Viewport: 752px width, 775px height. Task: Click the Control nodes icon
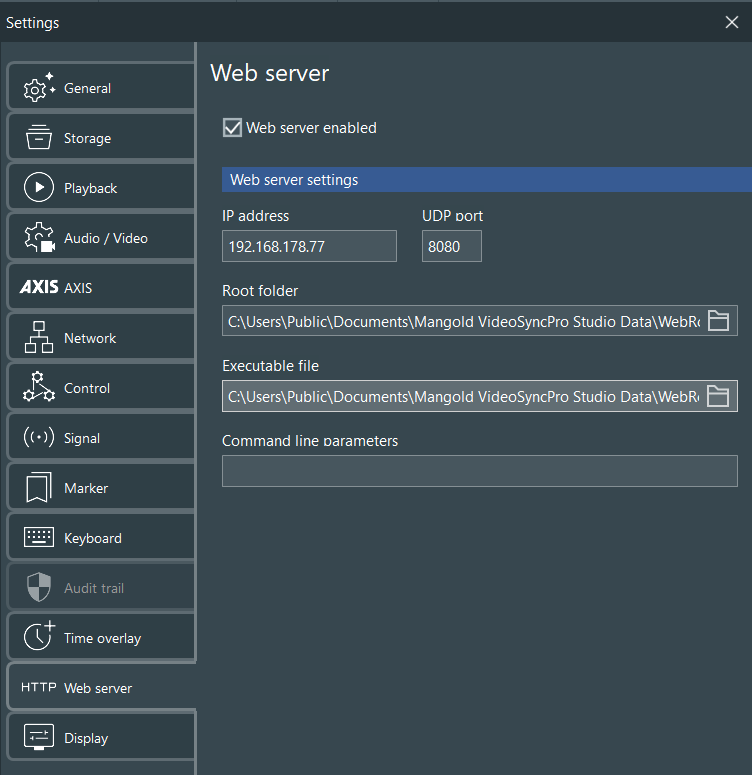(x=39, y=387)
